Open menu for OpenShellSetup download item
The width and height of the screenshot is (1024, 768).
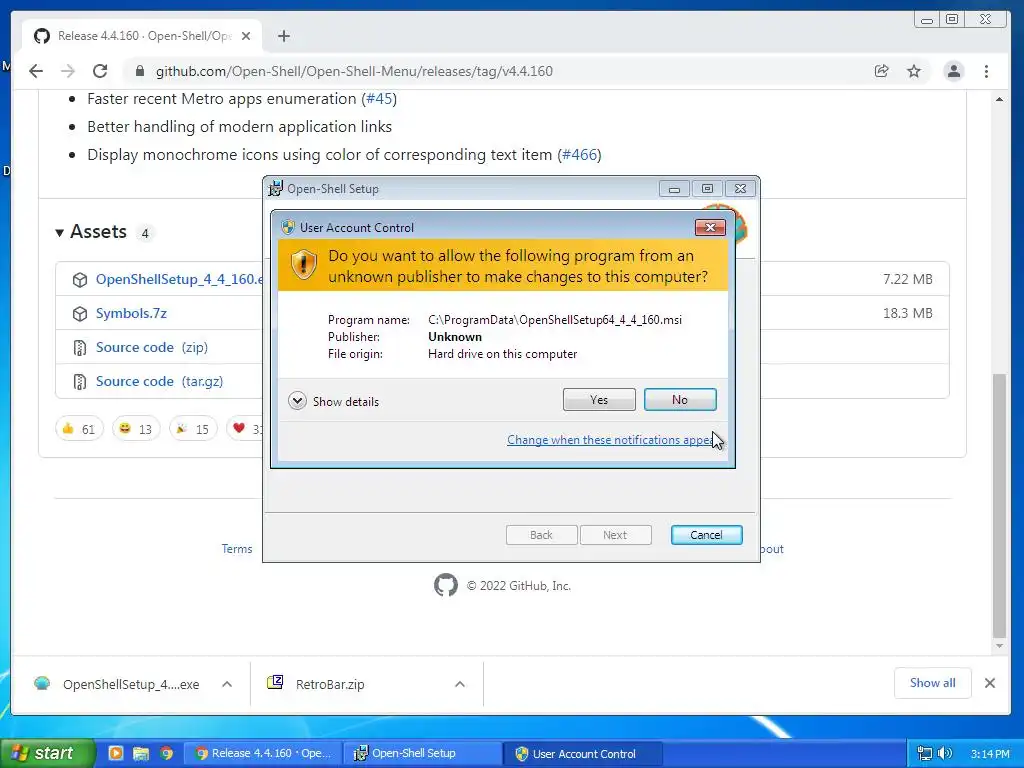[227, 684]
